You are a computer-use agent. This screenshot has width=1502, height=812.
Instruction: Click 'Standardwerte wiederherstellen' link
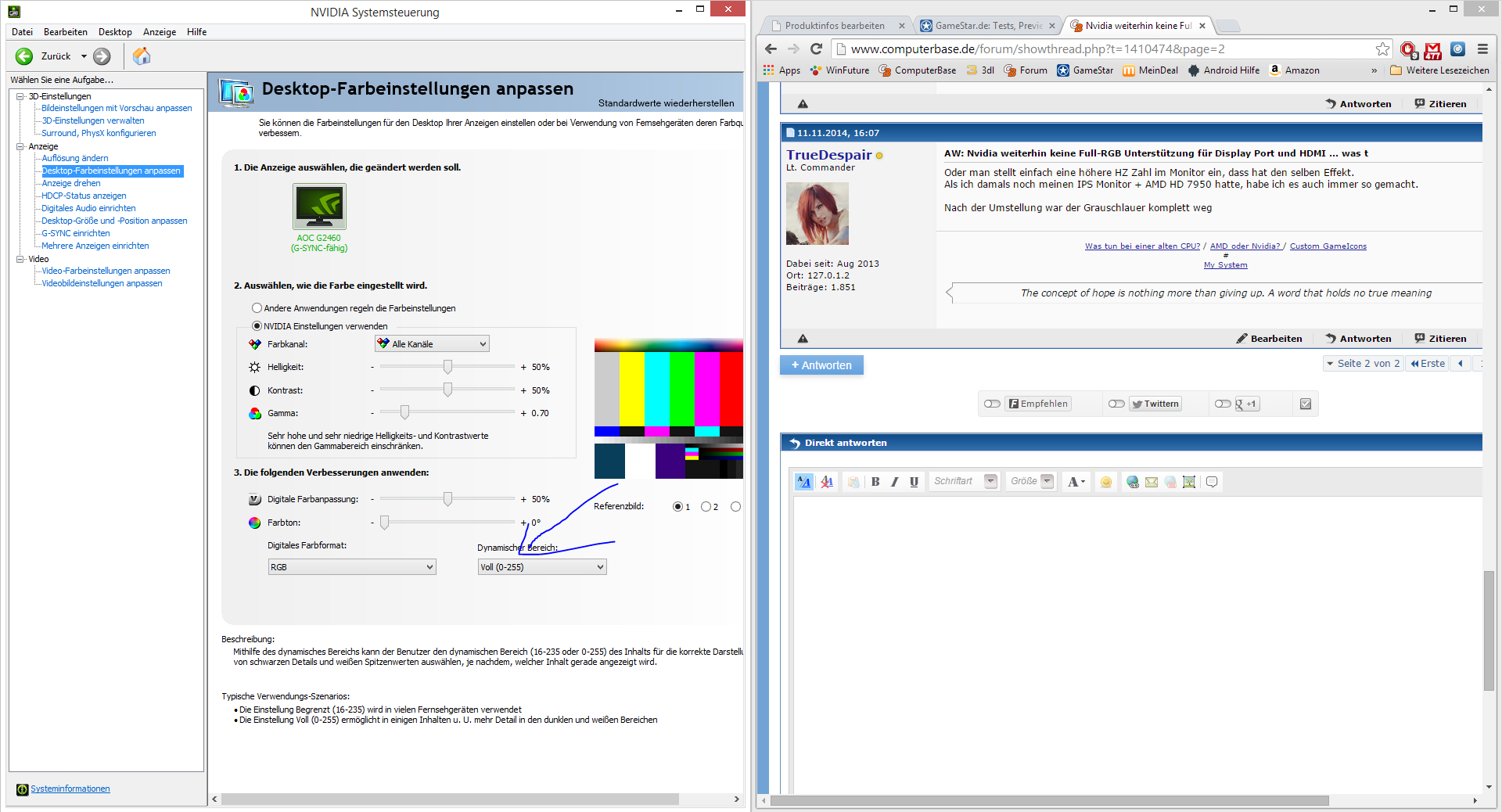(x=667, y=103)
